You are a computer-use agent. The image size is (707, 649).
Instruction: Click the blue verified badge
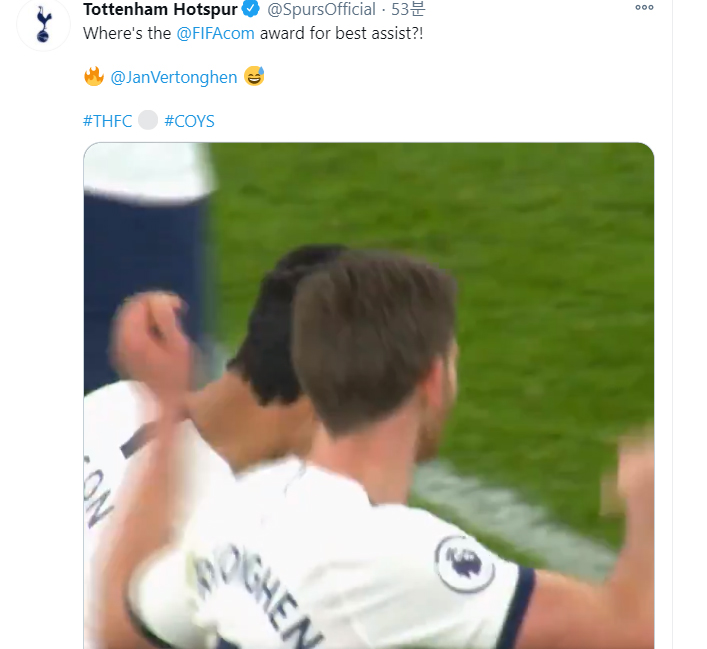(251, 10)
